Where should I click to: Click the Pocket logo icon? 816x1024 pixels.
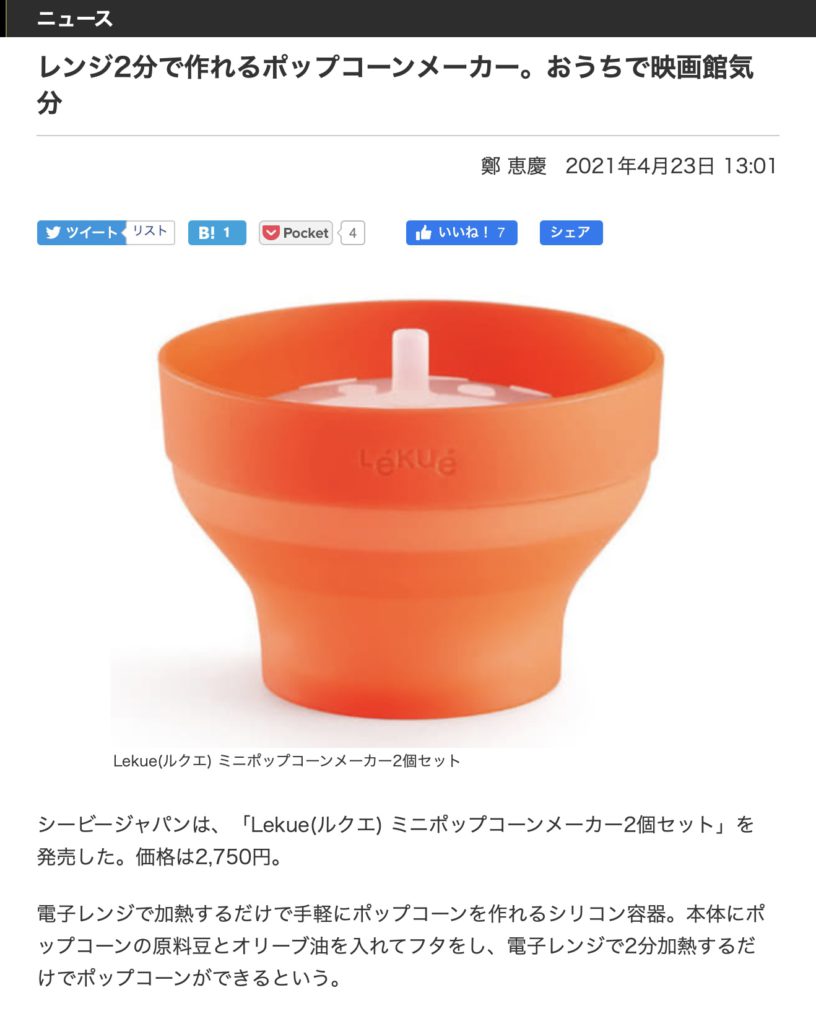270,233
